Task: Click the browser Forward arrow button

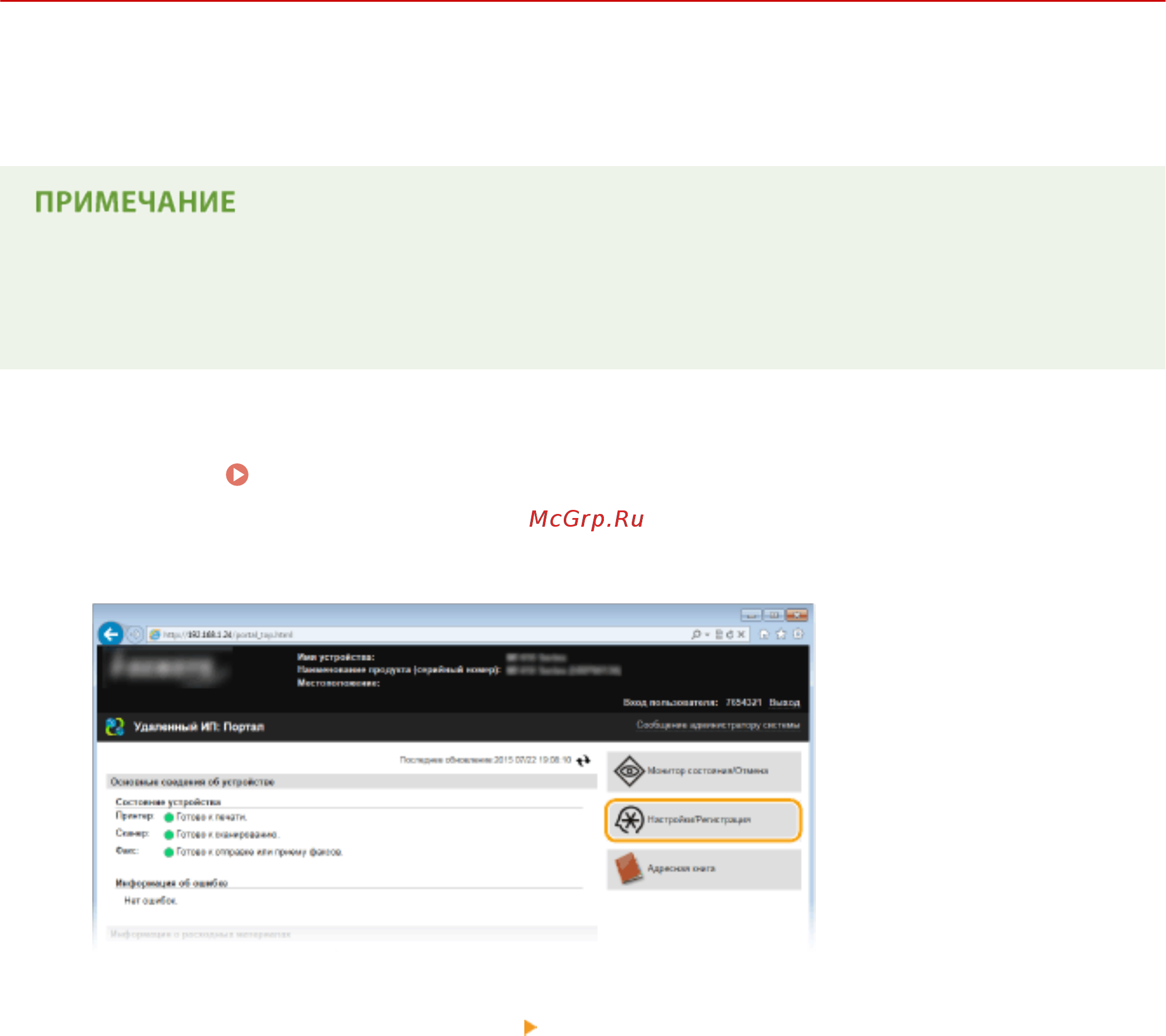Action: coord(135,635)
